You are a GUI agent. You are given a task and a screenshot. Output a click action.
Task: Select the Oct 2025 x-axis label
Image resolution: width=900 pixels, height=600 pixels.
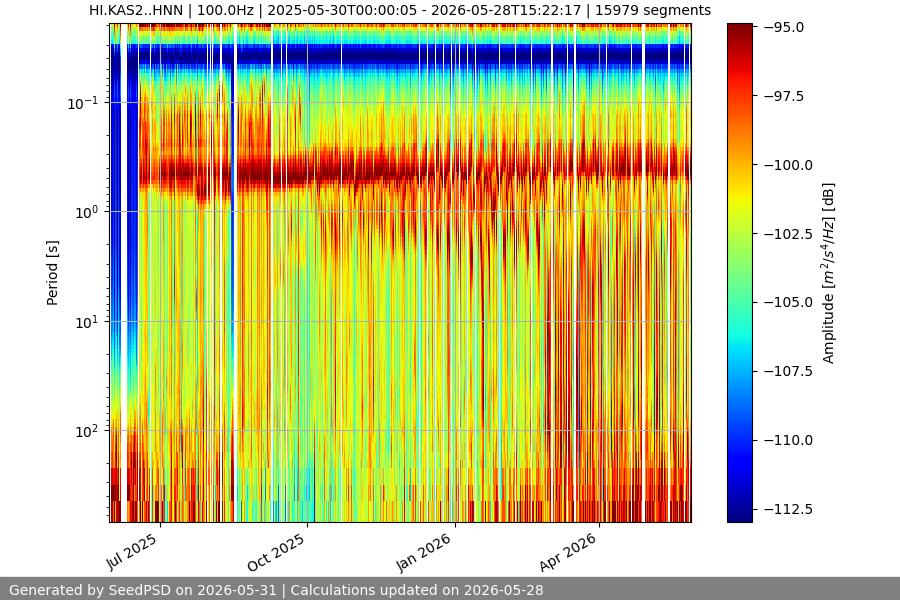tap(276, 553)
